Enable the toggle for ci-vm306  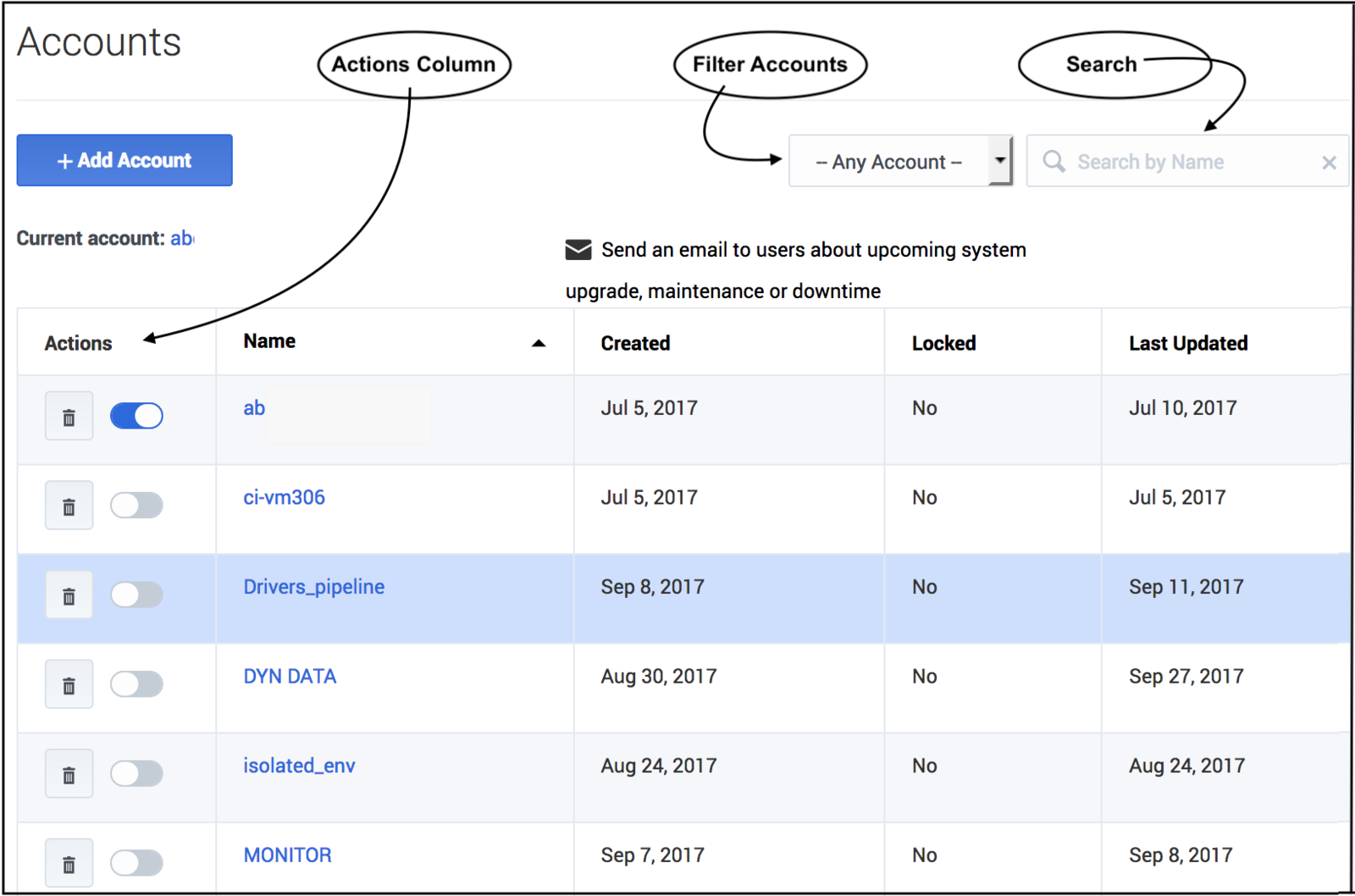click(136, 506)
